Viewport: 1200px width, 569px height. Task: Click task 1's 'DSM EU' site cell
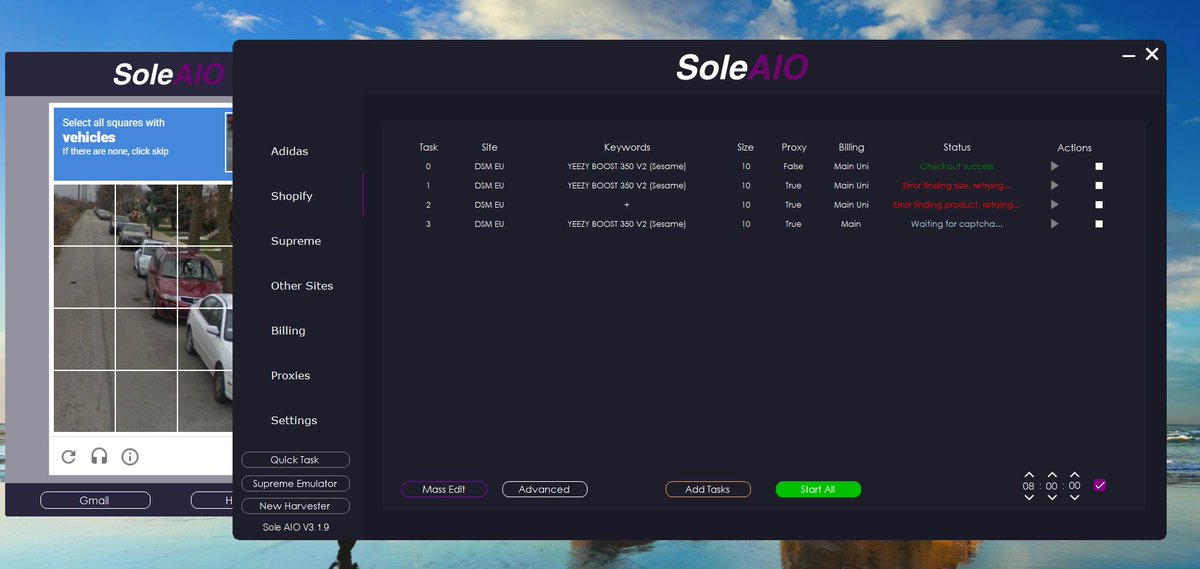coord(489,185)
